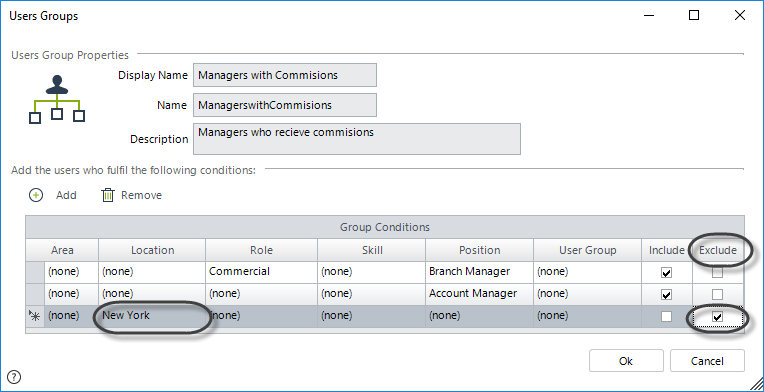Click the Exclude column header

point(718,250)
